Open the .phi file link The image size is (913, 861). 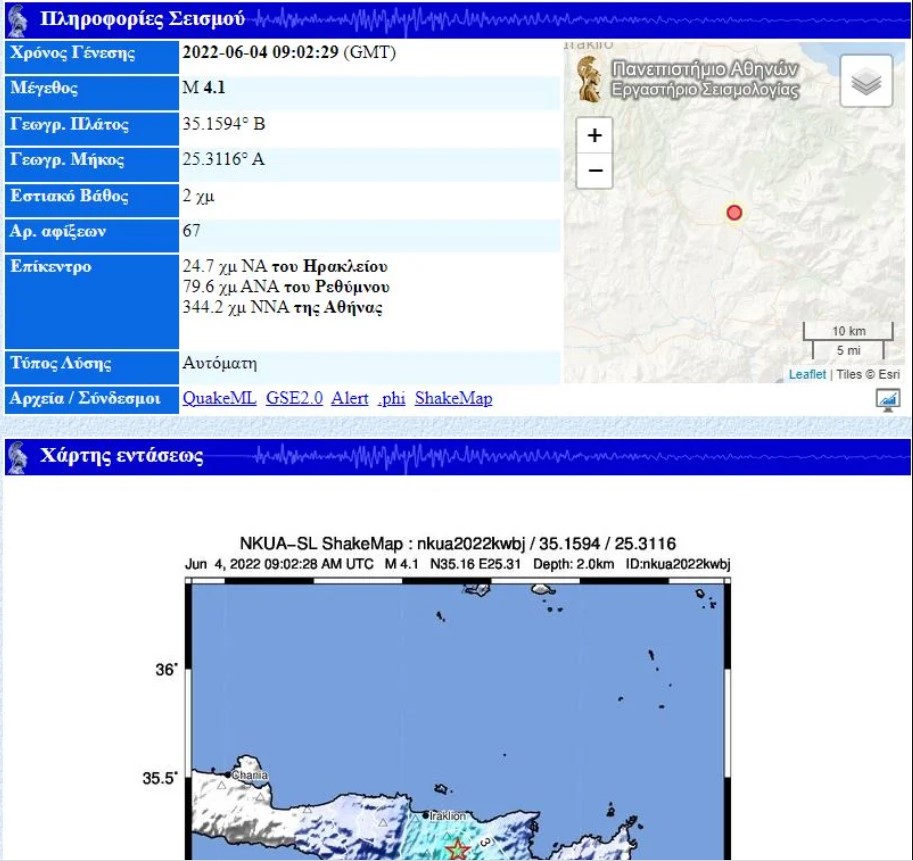click(391, 398)
